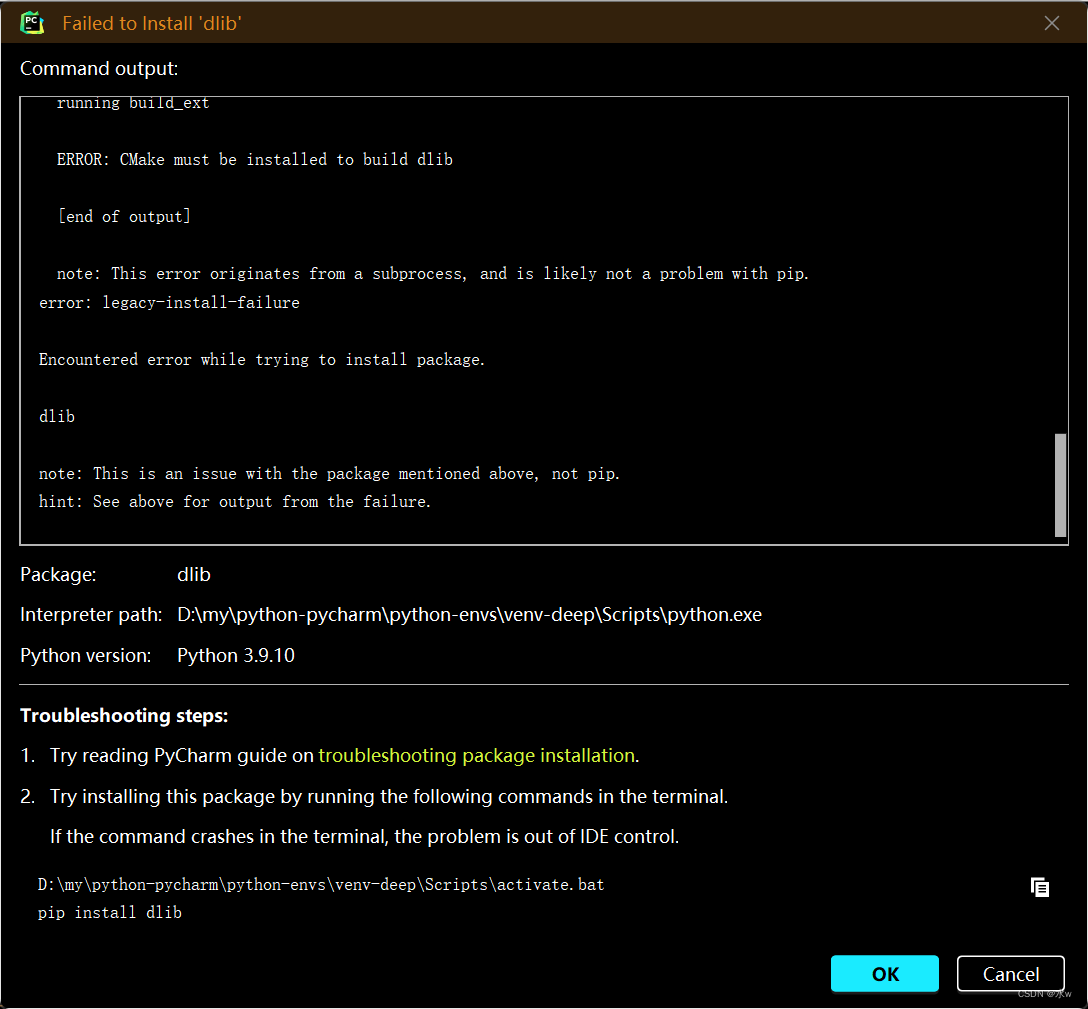Image resolution: width=1088 pixels, height=1009 pixels.
Task: Copy the terminal commands using copy icon
Action: click(x=1039, y=887)
